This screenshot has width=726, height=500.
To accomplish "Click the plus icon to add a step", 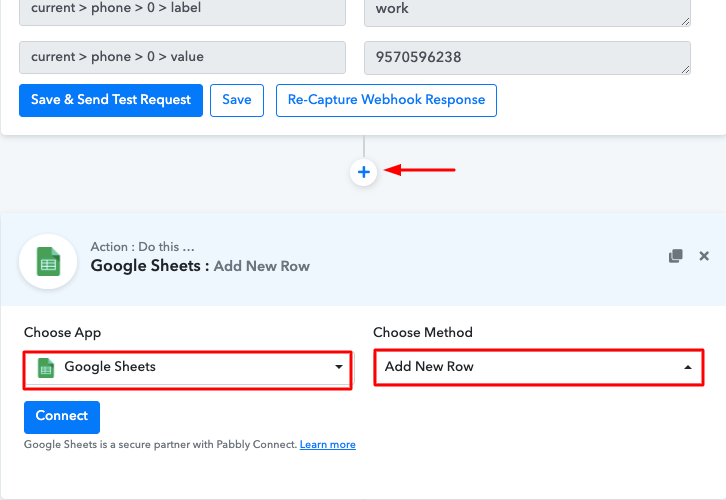I will [x=363, y=172].
